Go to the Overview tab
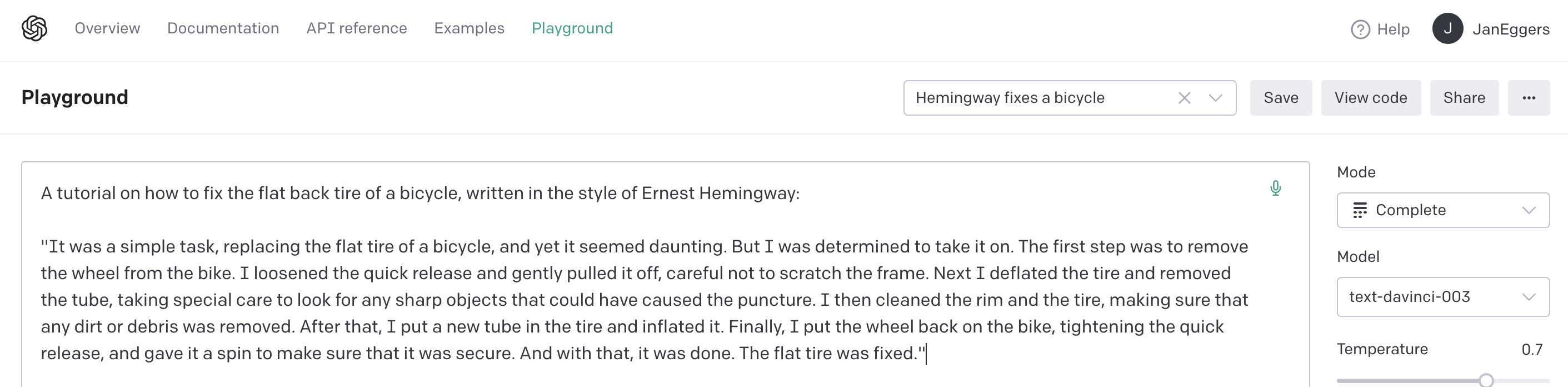The height and width of the screenshot is (387, 1568). pyautogui.click(x=107, y=29)
